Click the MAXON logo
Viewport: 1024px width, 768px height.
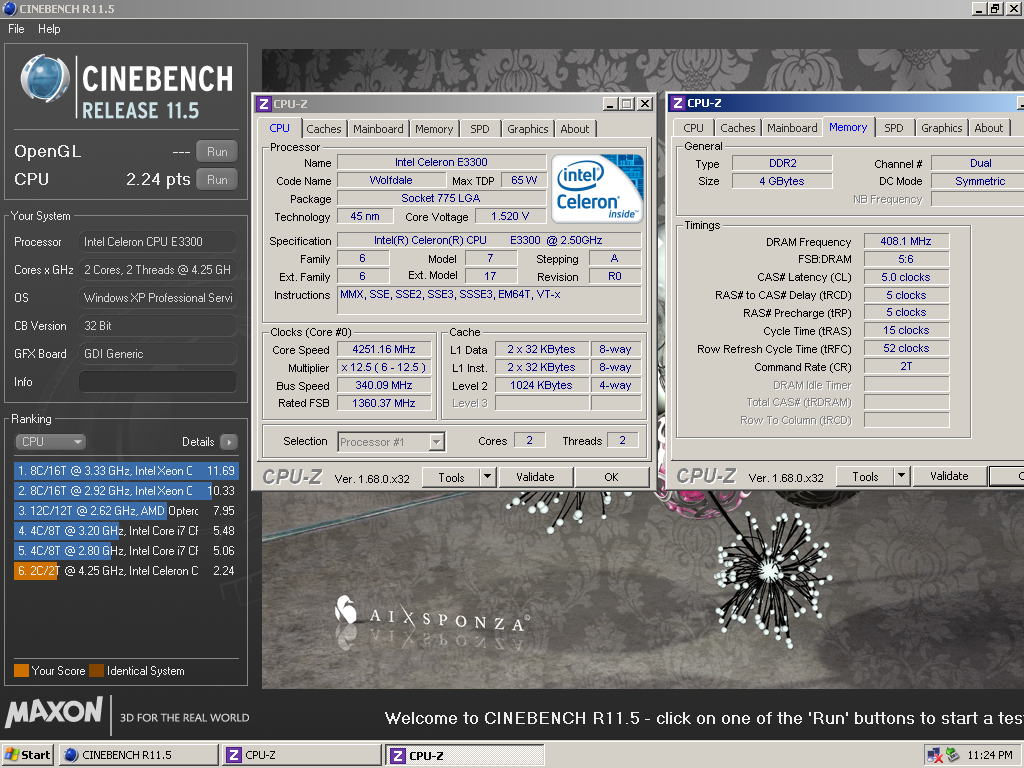point(54,712)
